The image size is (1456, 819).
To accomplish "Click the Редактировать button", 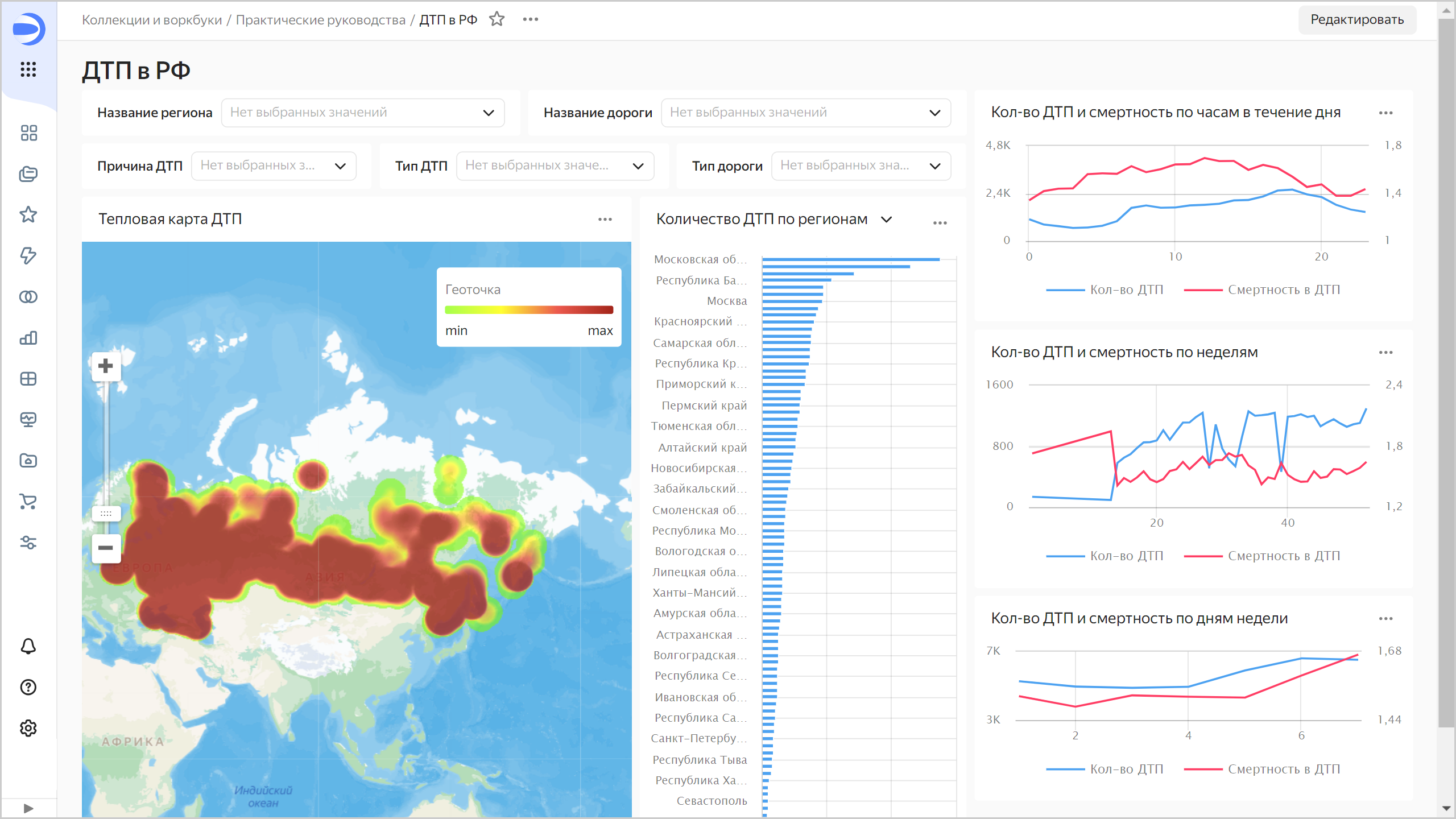I will [x=1356, y=20].
